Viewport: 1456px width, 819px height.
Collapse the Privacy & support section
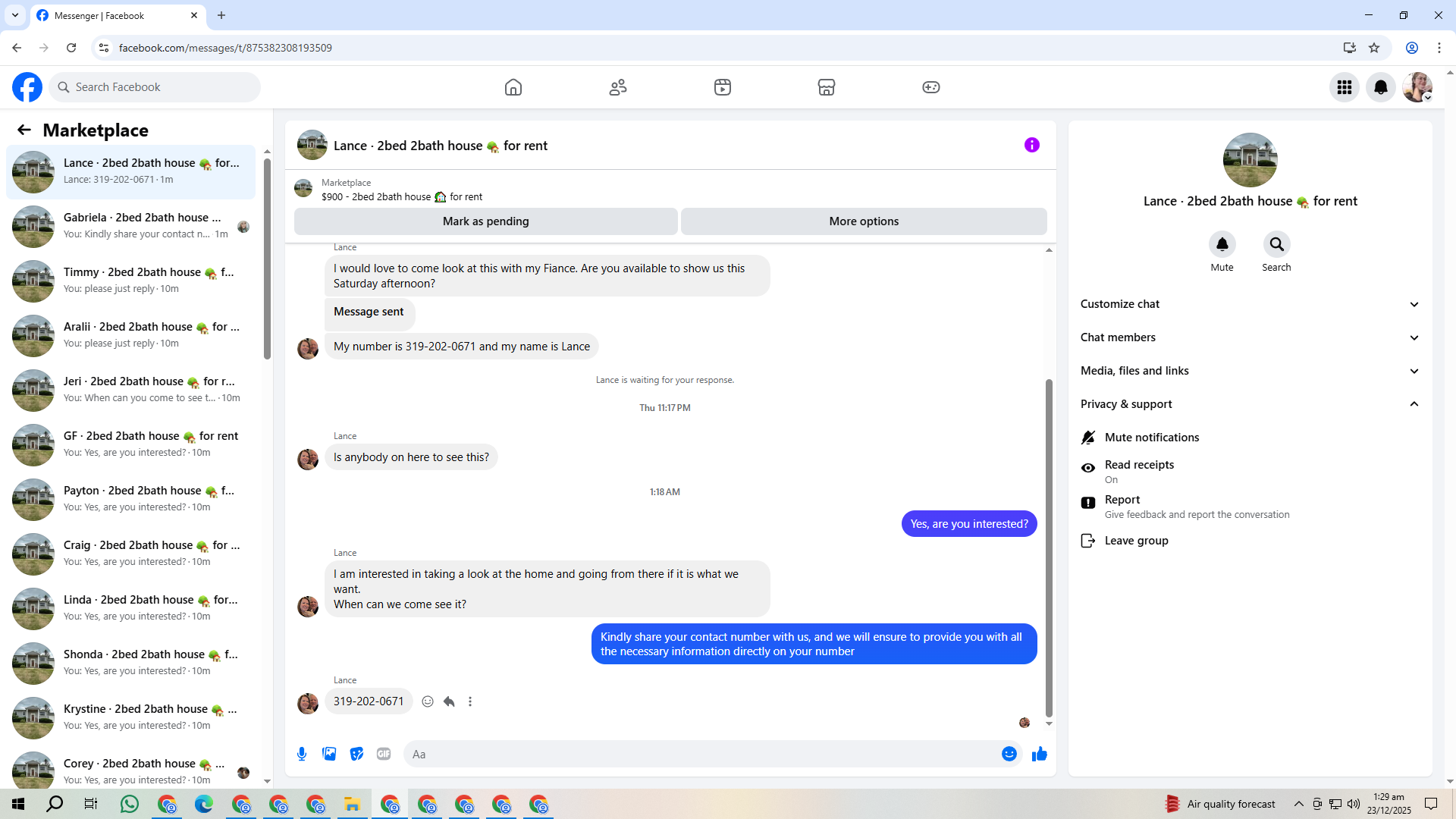(1250, 404)
